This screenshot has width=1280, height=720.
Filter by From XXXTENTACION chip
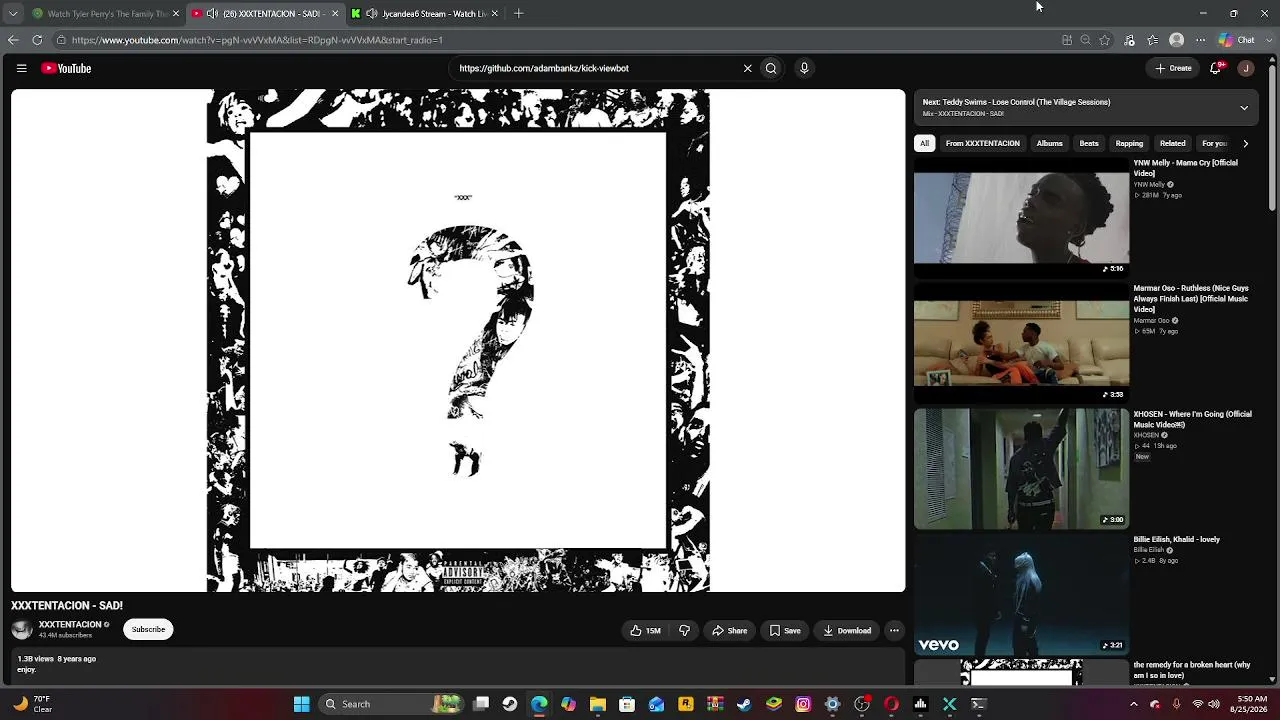983,143
